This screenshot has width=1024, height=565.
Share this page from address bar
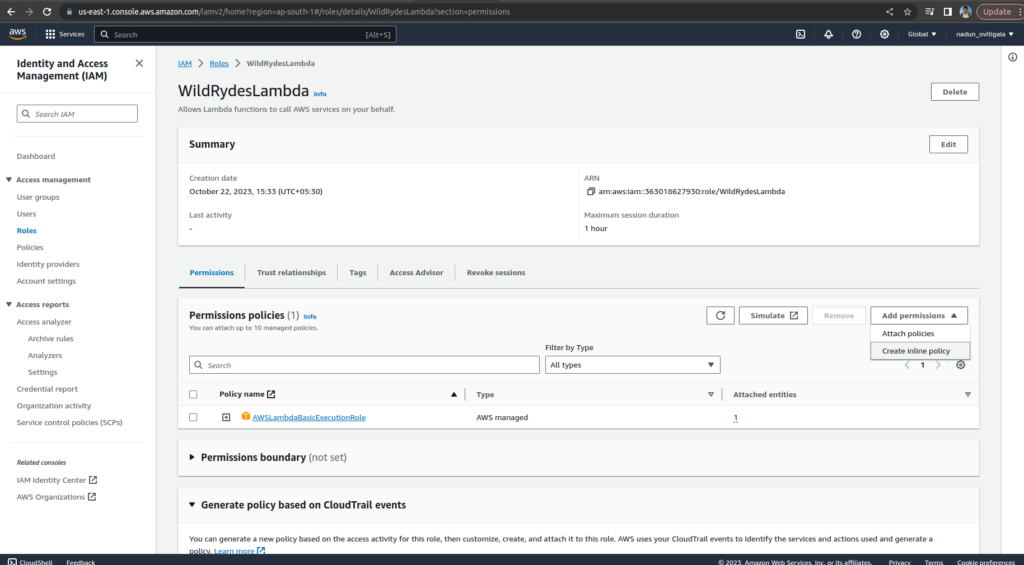[889, 12]
